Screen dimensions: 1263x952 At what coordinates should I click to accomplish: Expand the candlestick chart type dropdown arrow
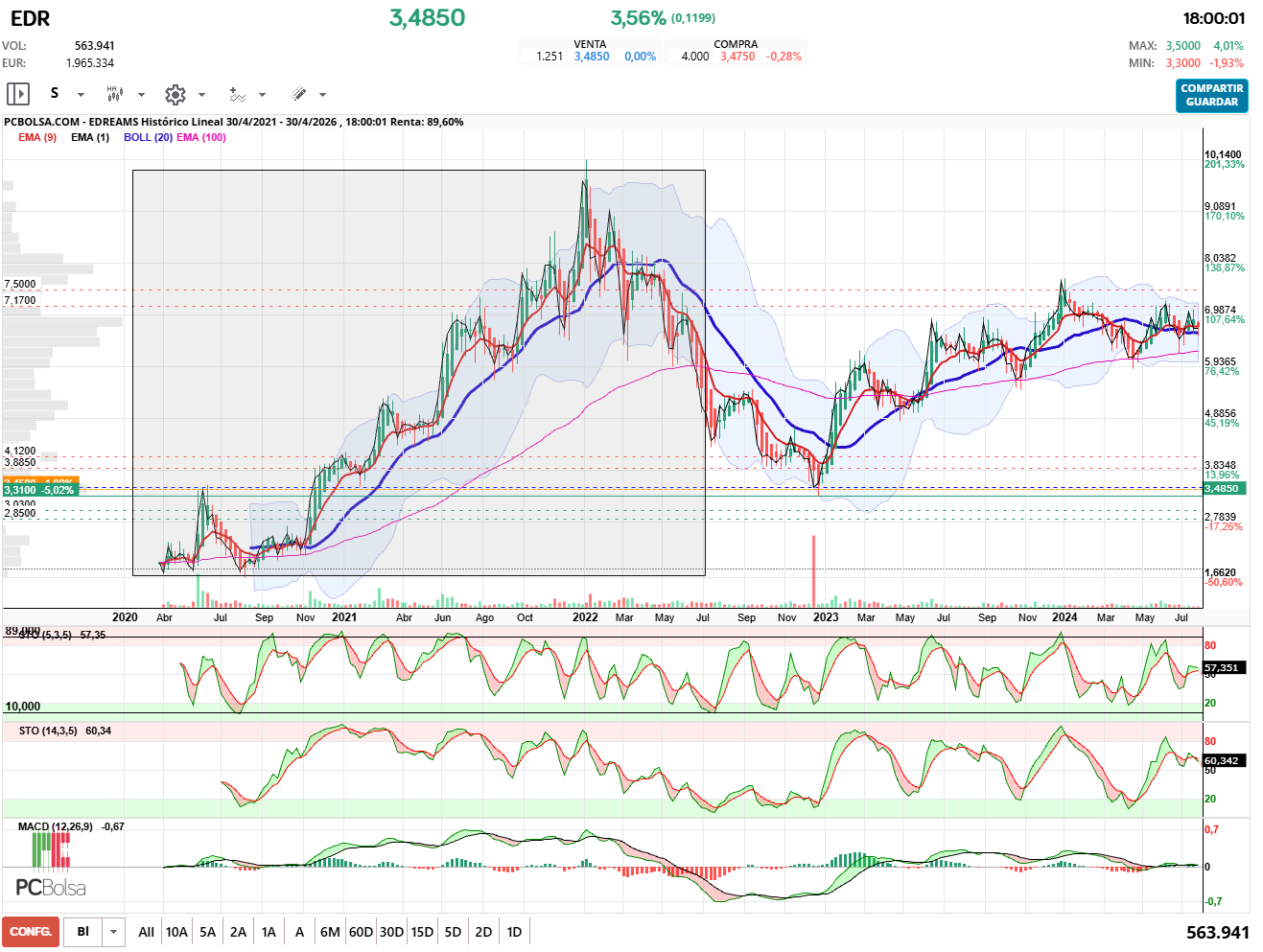click(x=141, y=95)
